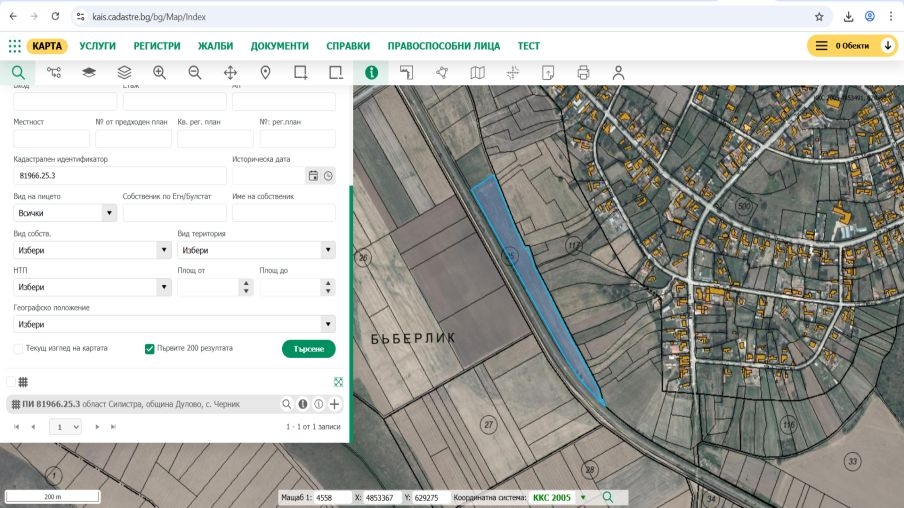Viewport: 904px width, 508px height.
Task: Click the print map icon
Action: pyautogui.click(x=583, y=72)
